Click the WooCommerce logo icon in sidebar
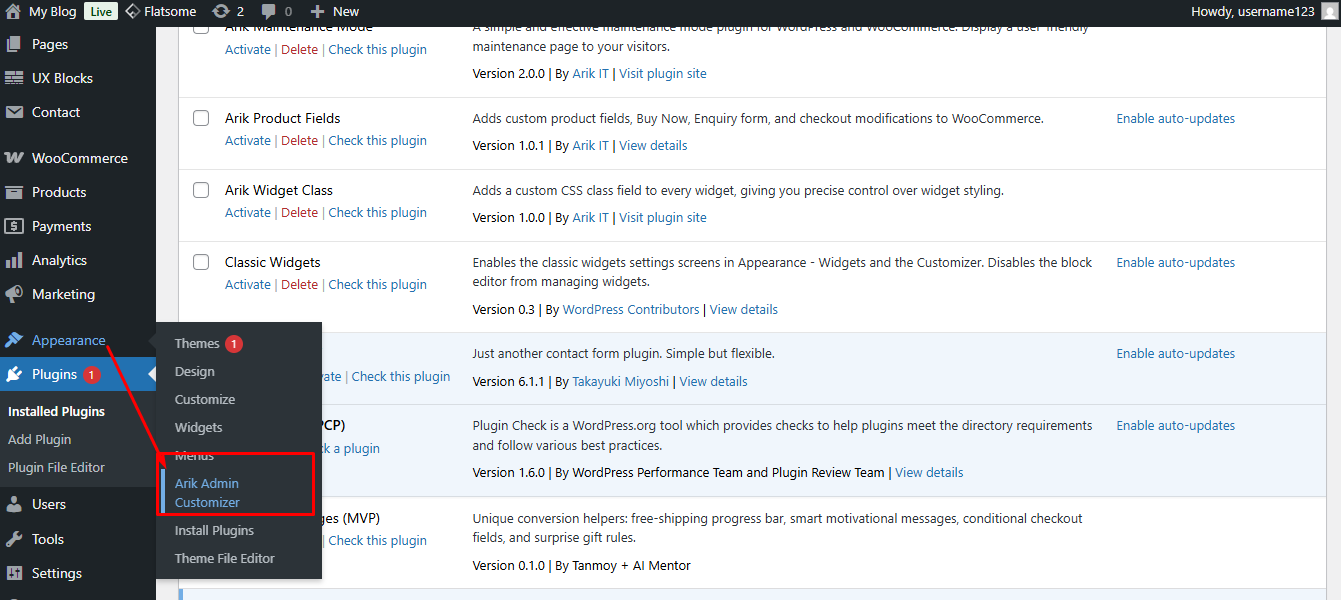The image size is (1341, 600). tap(14, 158)
